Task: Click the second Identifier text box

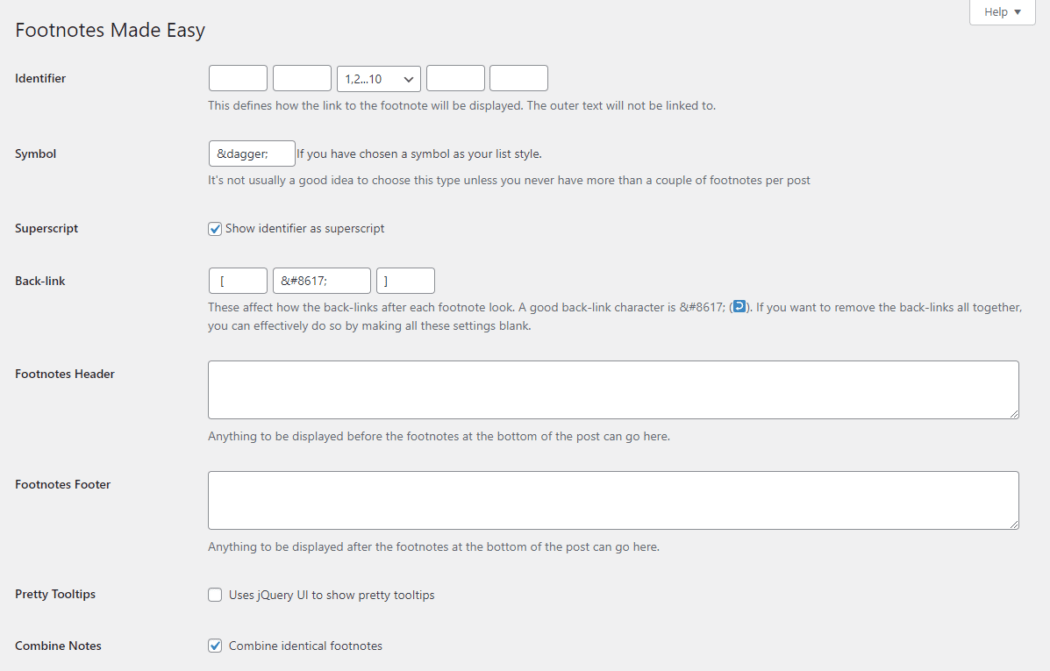Action: click(x=302, y=77)
